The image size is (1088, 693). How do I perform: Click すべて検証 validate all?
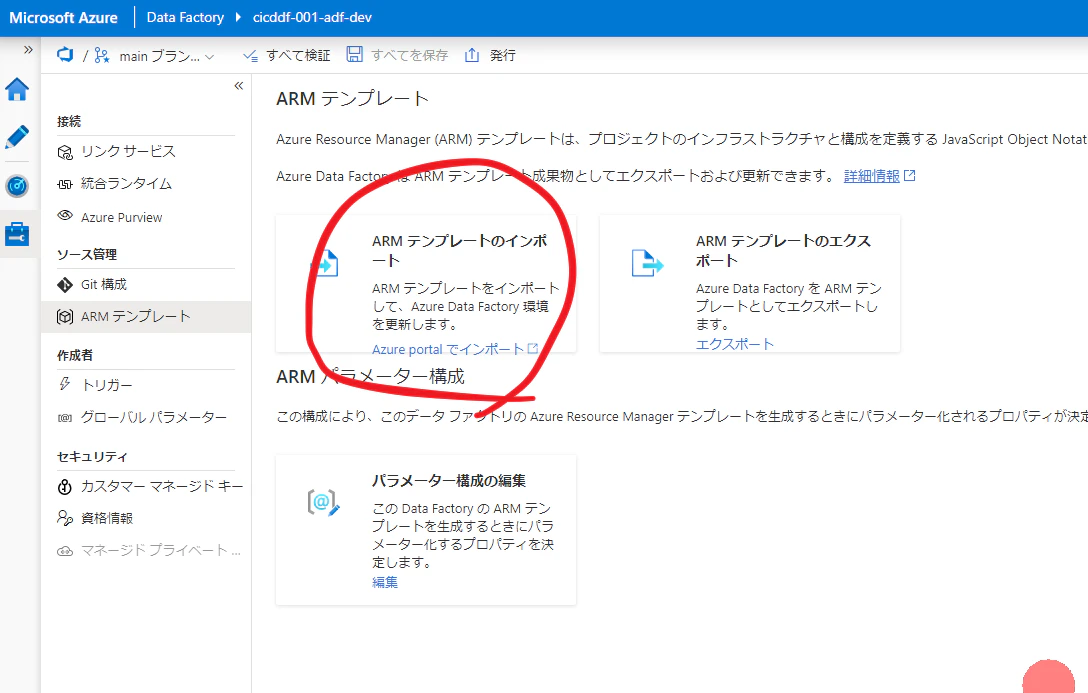287,55
